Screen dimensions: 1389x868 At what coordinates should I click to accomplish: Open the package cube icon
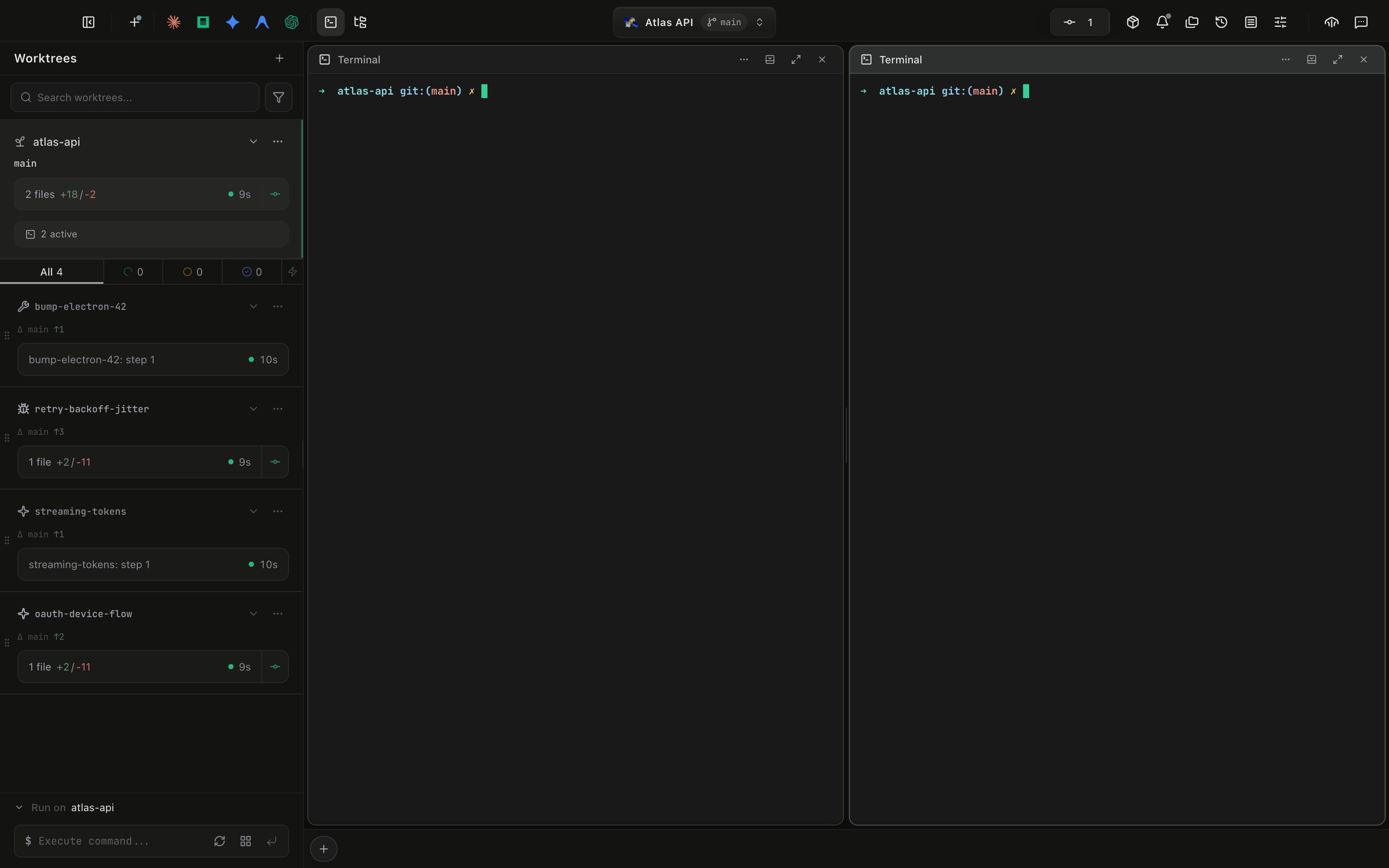1132,23
